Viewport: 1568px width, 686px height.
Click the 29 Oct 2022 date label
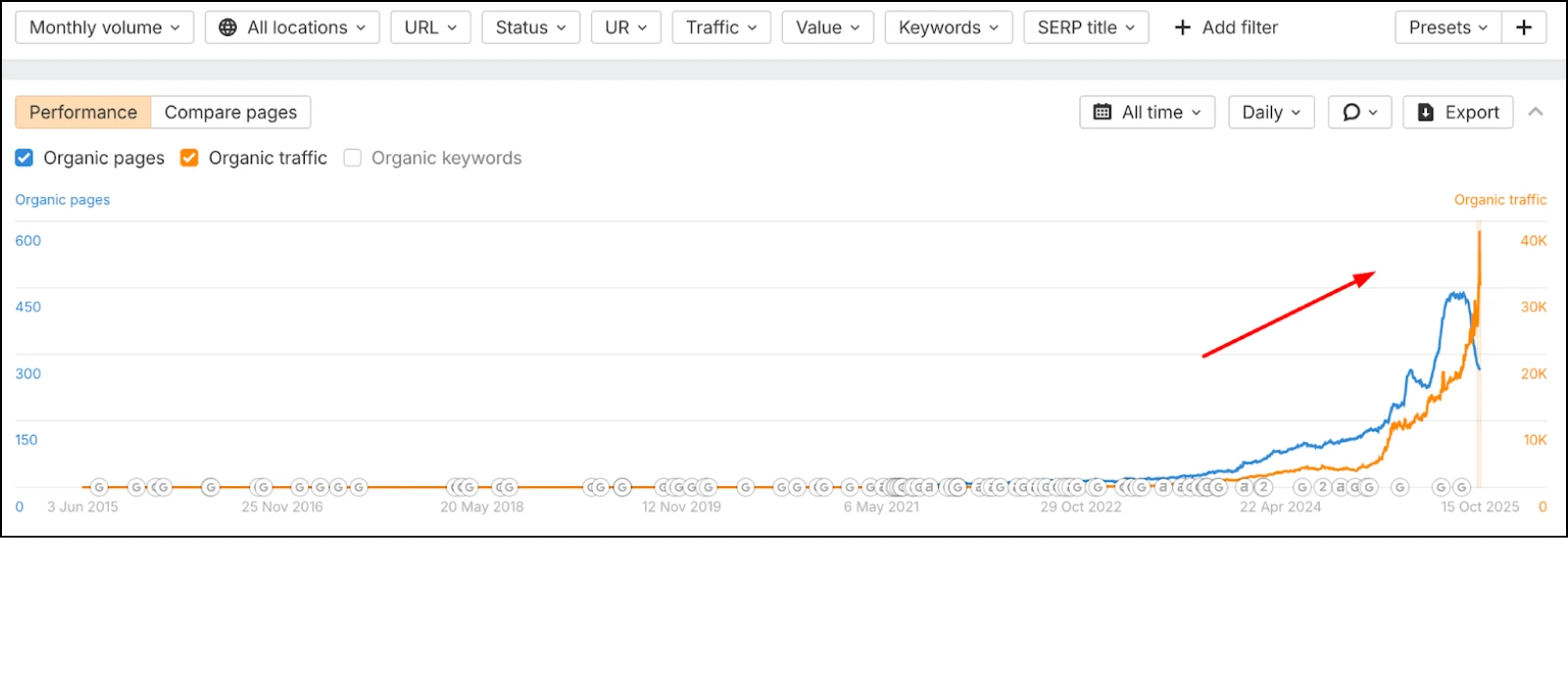click(x=1081, y=508)
